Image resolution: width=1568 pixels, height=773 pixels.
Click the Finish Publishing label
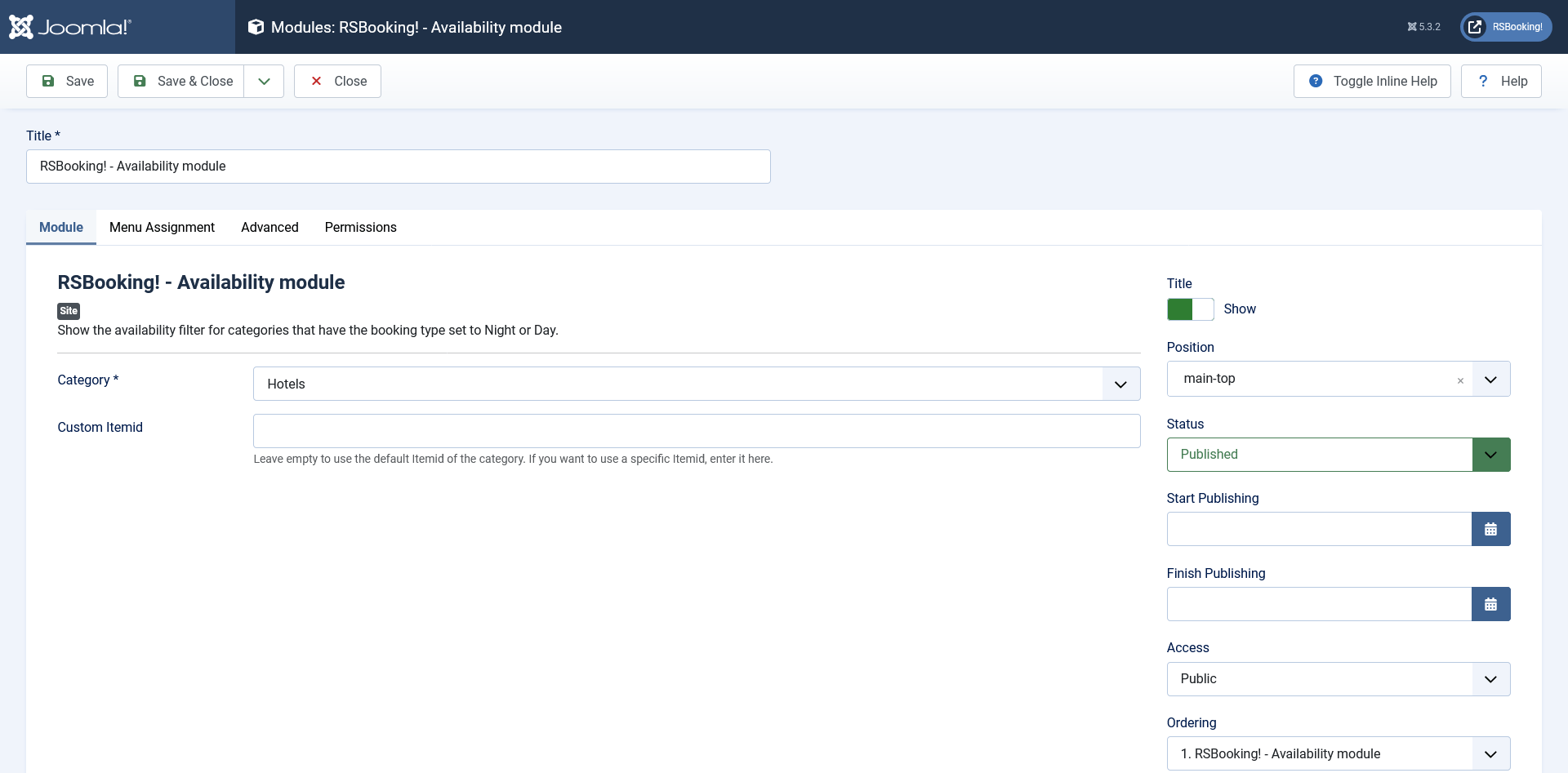[1216, 573]
